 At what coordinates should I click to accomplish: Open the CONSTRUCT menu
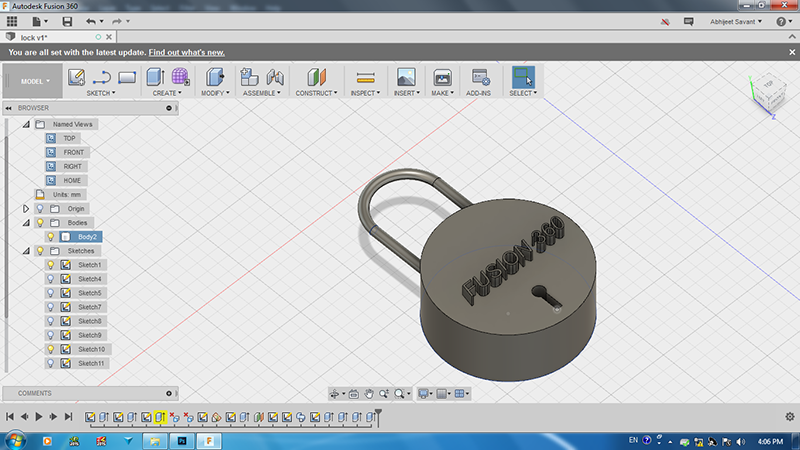[x=316, y=93]
